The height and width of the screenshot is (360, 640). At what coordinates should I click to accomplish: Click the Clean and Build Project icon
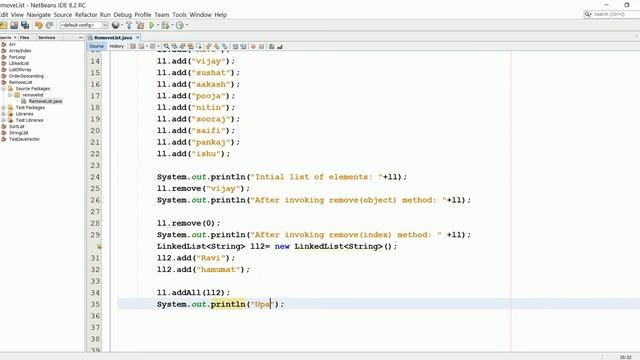(140, 25)
